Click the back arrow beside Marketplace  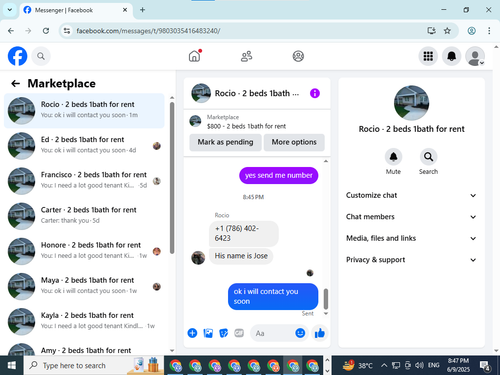16,83
